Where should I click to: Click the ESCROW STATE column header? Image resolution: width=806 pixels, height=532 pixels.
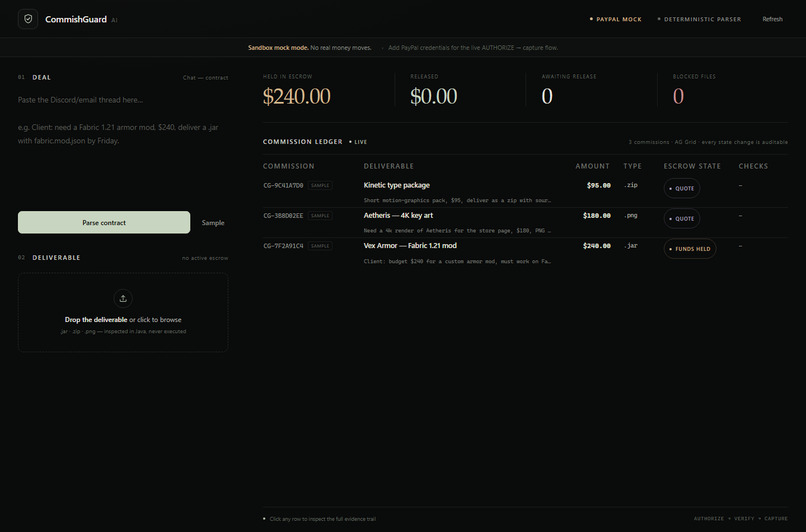click(692, 166)
